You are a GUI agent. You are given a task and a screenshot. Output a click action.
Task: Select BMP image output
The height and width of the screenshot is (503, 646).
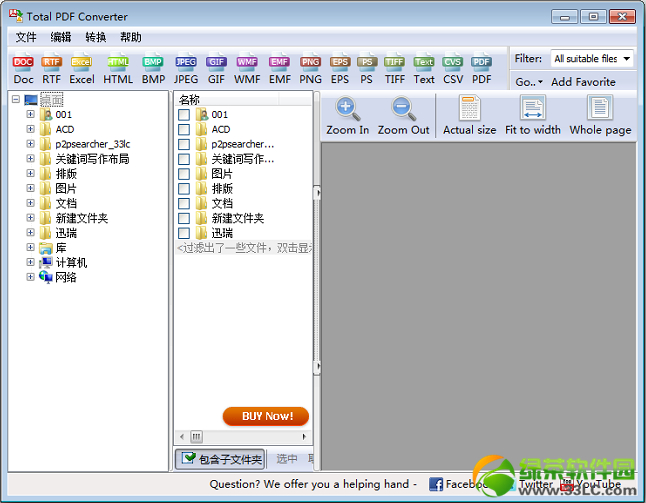tap(153, 69)
